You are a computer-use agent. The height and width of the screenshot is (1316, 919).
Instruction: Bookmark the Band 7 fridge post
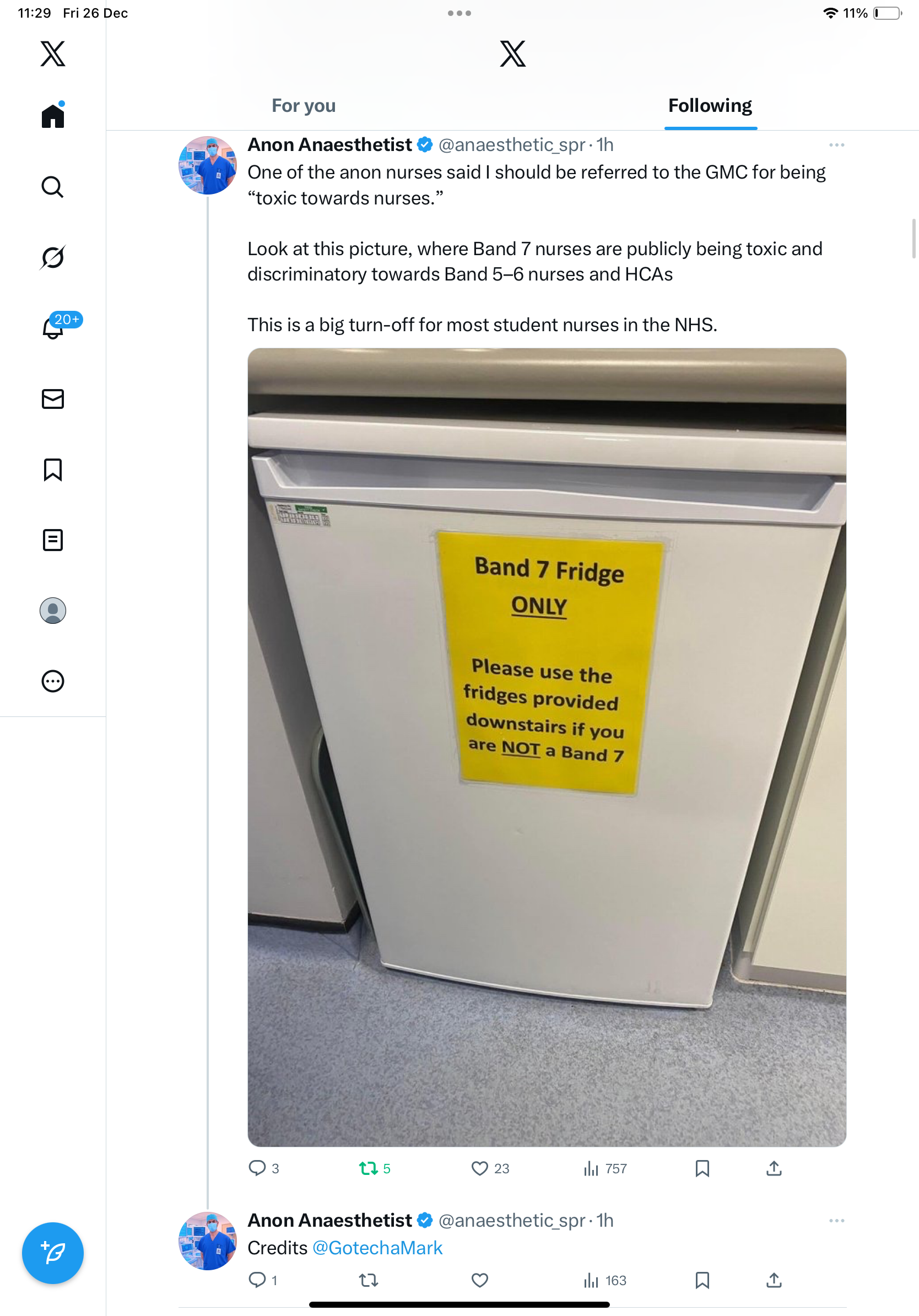(702, 1168)
